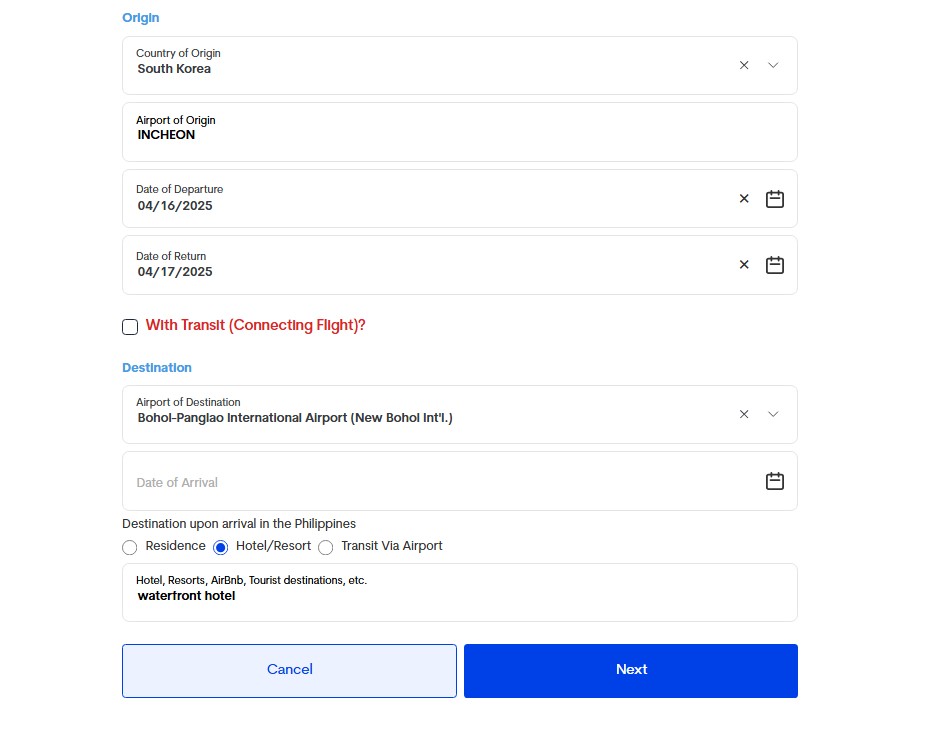The height and width of the screenshot is (729, 928).
Task: Clear the Date of Departure value
Action: 744,199
